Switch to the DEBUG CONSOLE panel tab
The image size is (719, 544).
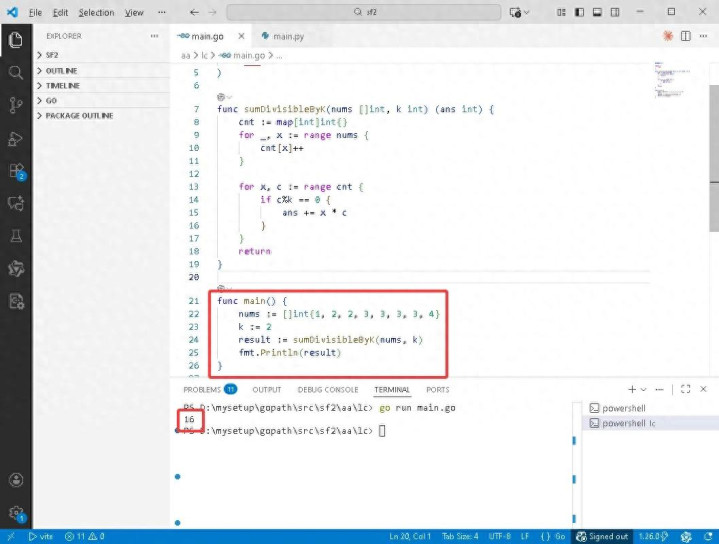[327, 390]
